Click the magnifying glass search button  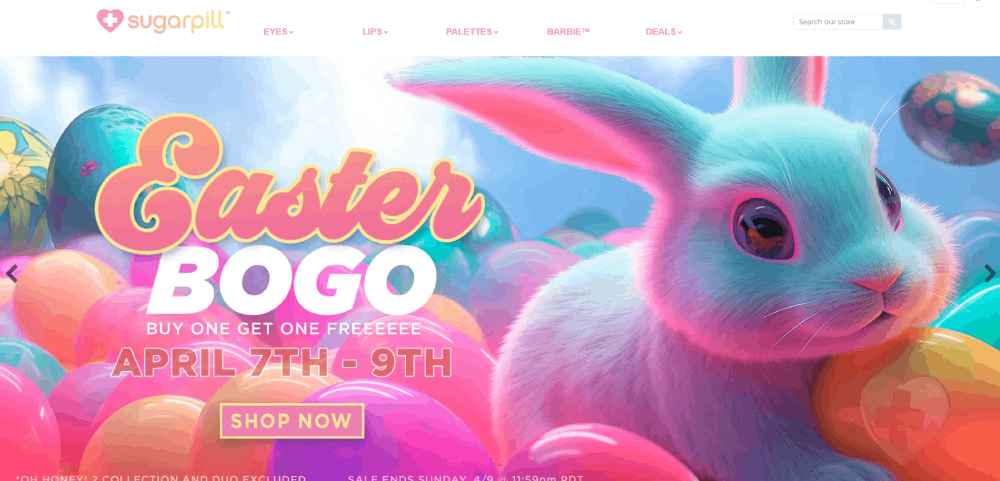pos(892,22)
